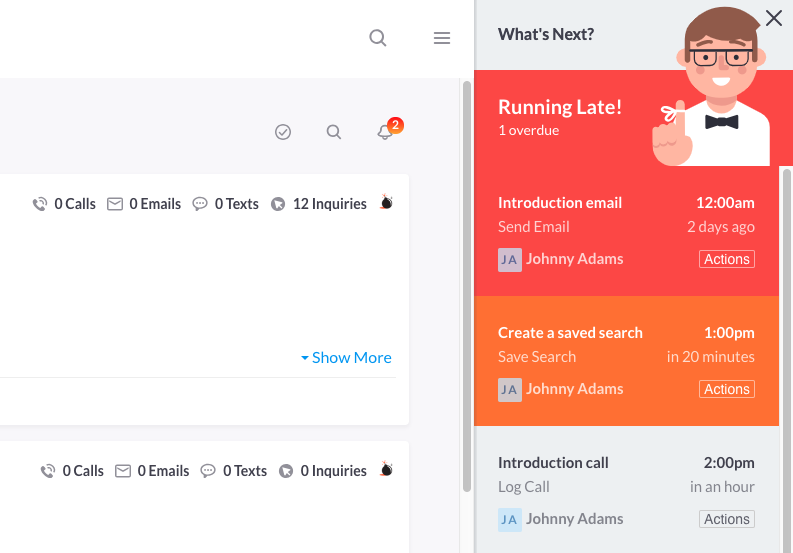Image resolution: width=793 pixels, height=553 pixels.
Task: Click the in 20 minutes label
Action: click(711, 357)
